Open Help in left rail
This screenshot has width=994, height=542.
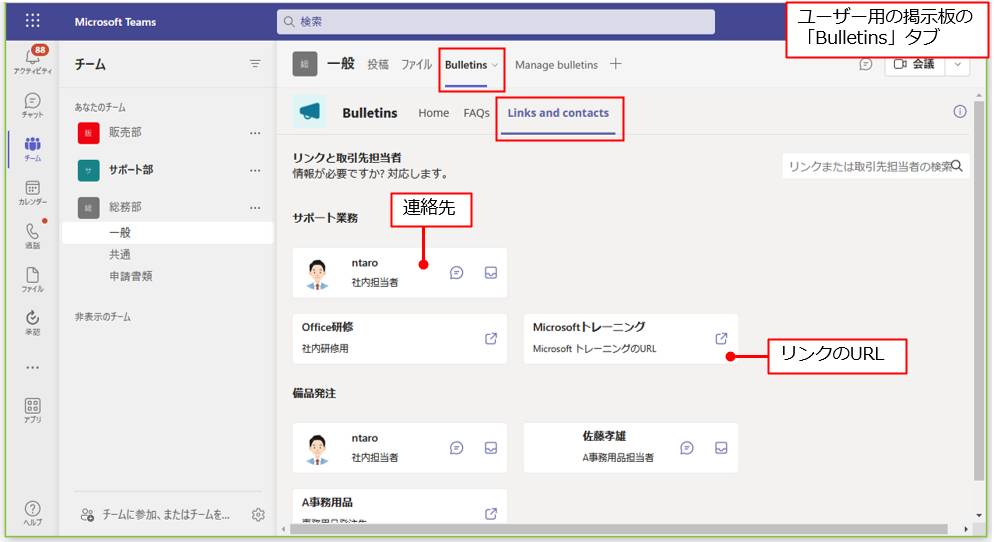point(32,512)
